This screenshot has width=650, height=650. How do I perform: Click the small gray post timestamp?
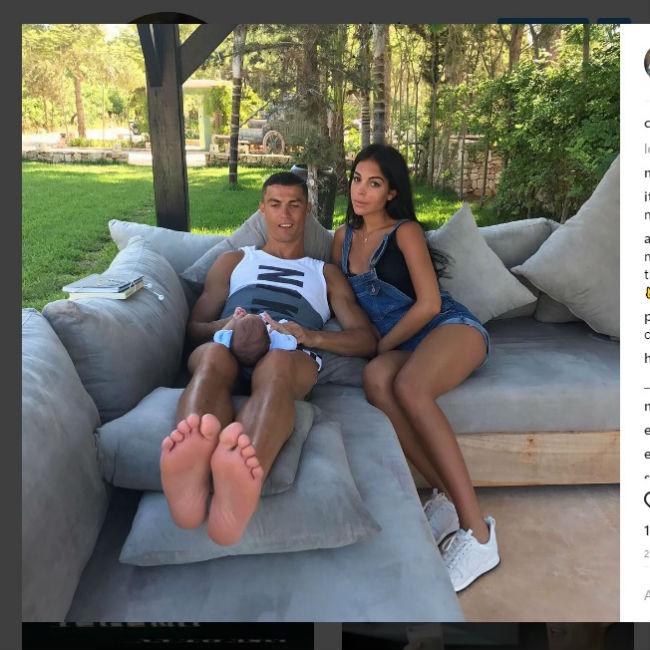tap(647, 553)
